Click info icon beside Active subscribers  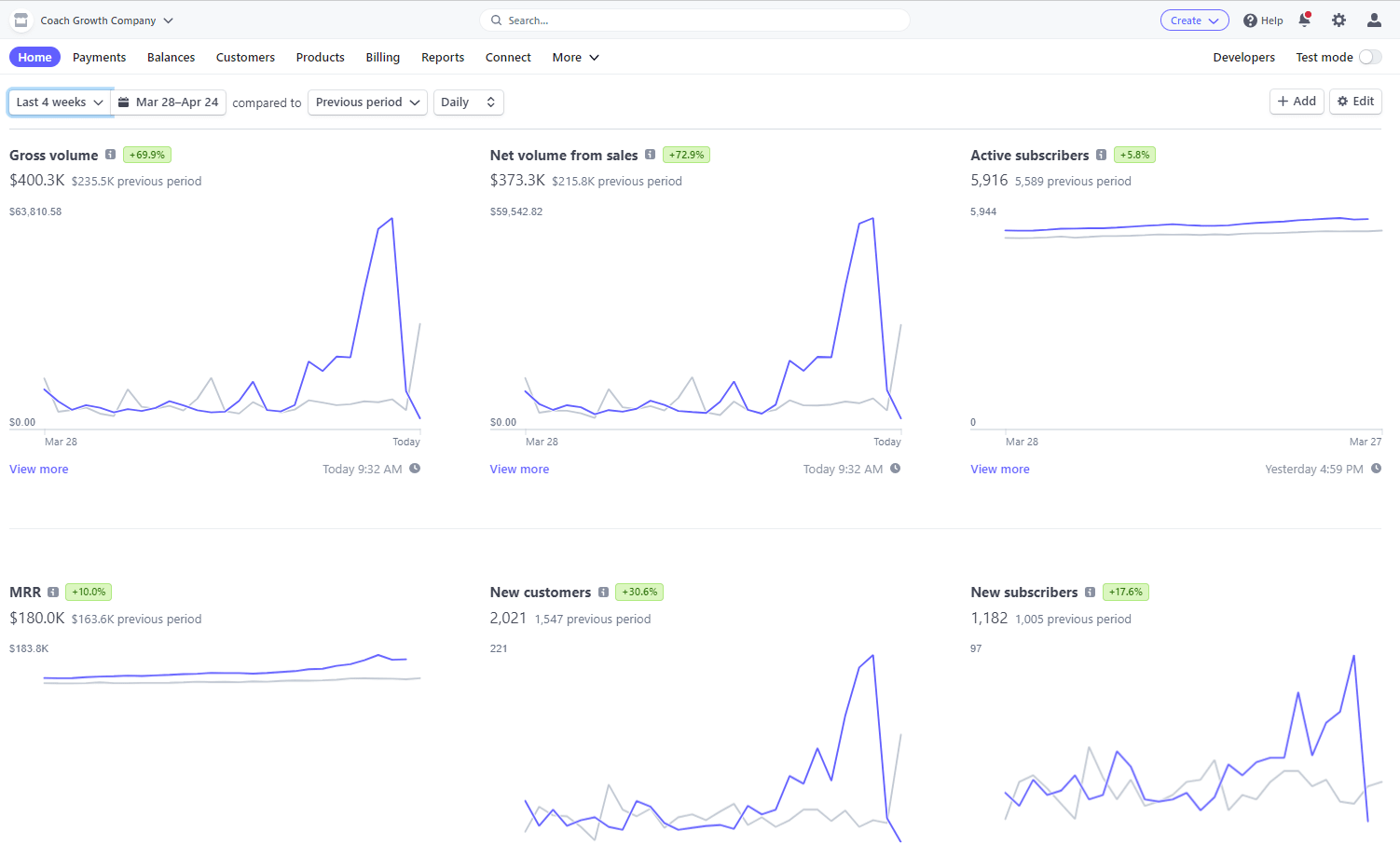(1102, 155)
